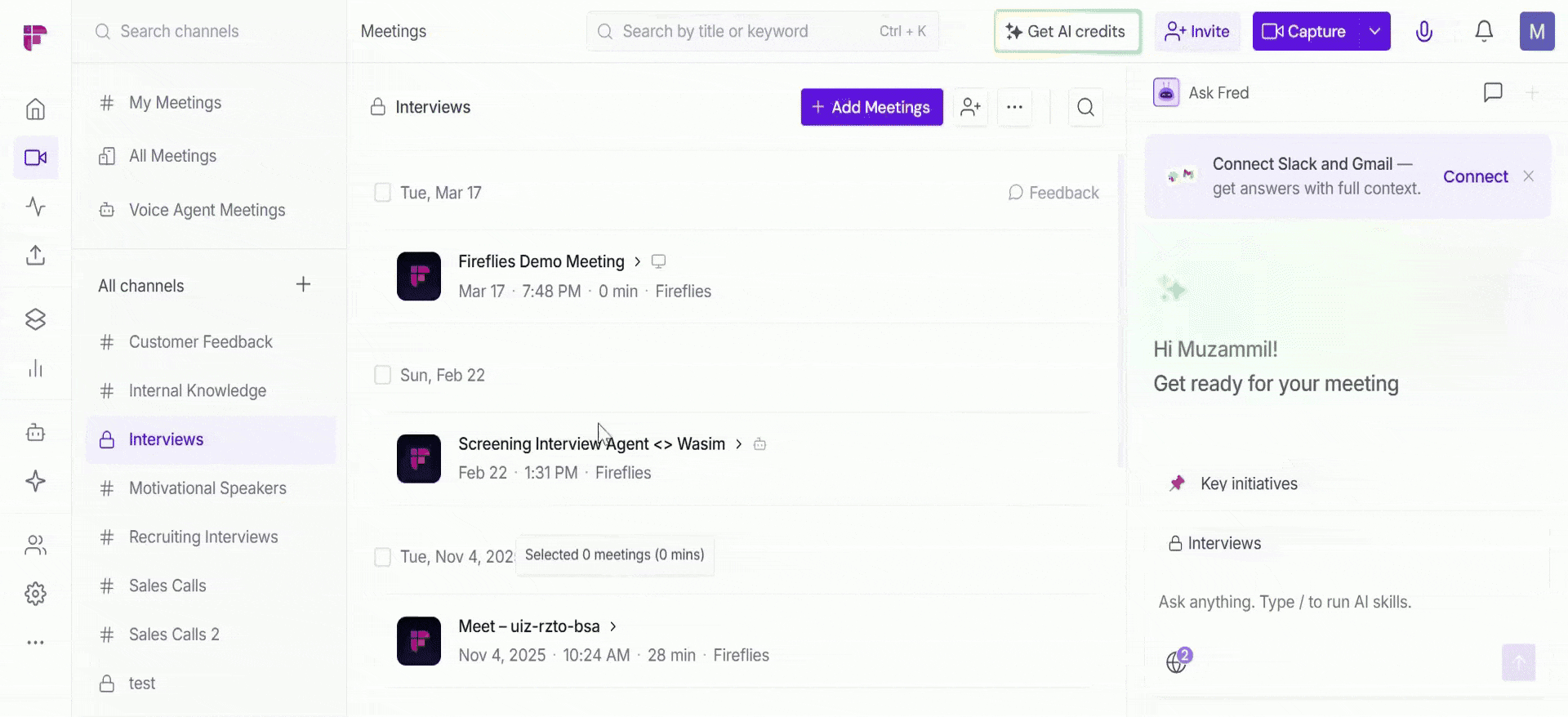Open the Analytics bar chart sidebar icon

(x=35, y=368)
